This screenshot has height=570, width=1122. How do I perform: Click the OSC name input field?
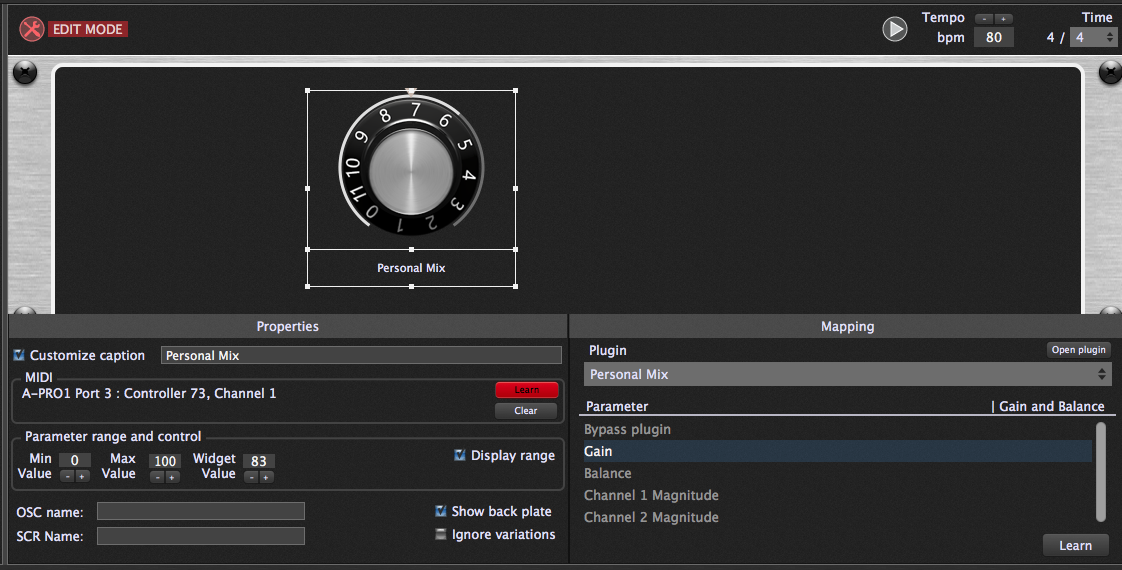(201, 511)
